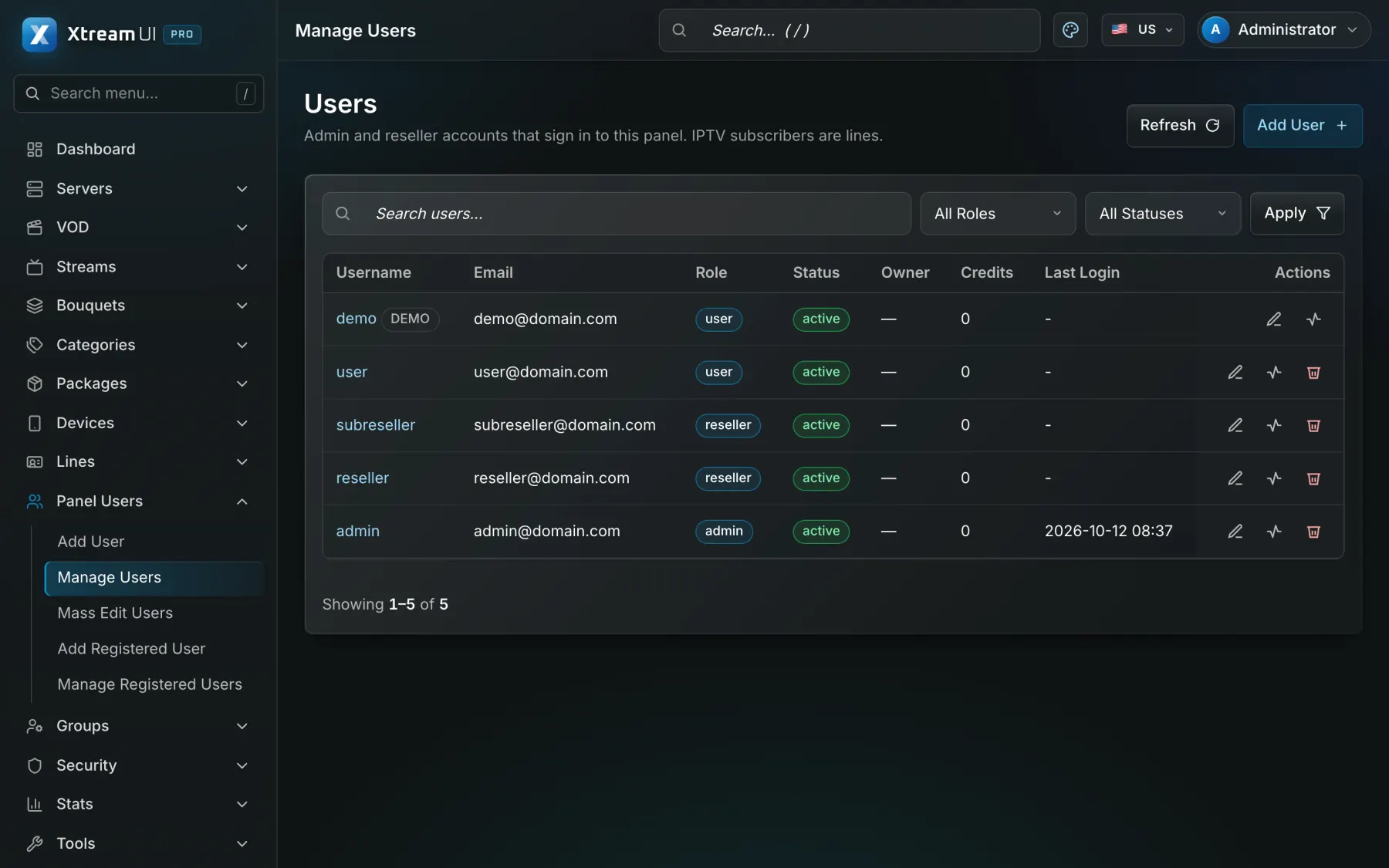Open the Administrator account menu
The height and width of the screenshot is (868, 1389).
[1283, 30]
